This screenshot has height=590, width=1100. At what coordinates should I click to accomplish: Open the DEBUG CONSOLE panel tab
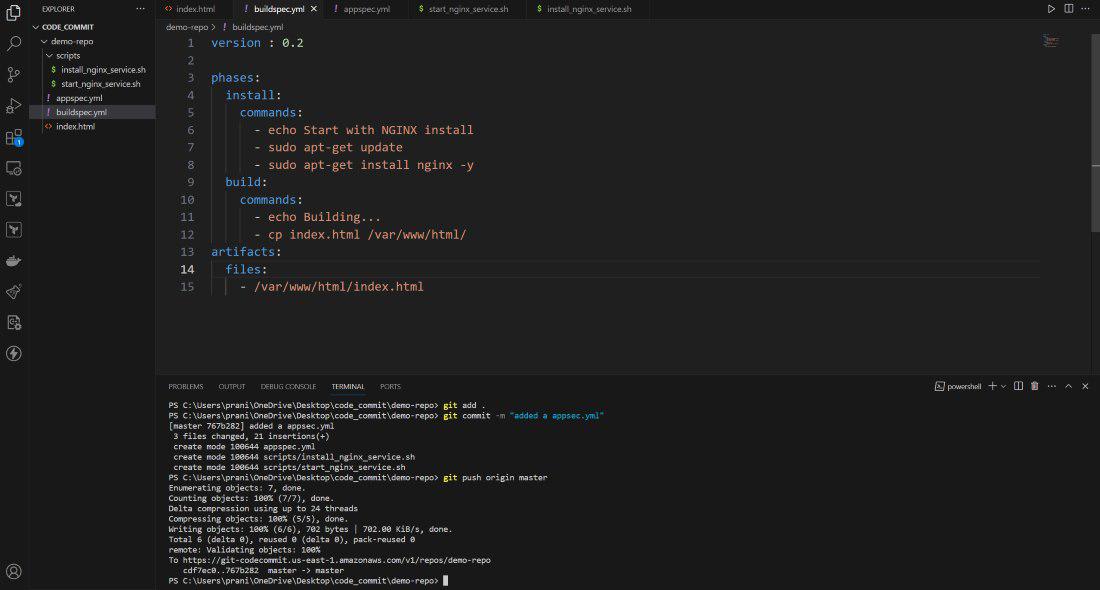pos(288,387)
